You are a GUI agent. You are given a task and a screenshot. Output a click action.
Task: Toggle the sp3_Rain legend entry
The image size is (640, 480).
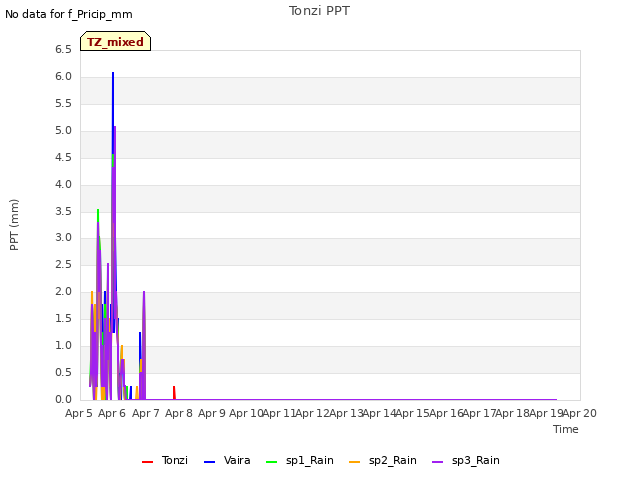click(466, 460)
